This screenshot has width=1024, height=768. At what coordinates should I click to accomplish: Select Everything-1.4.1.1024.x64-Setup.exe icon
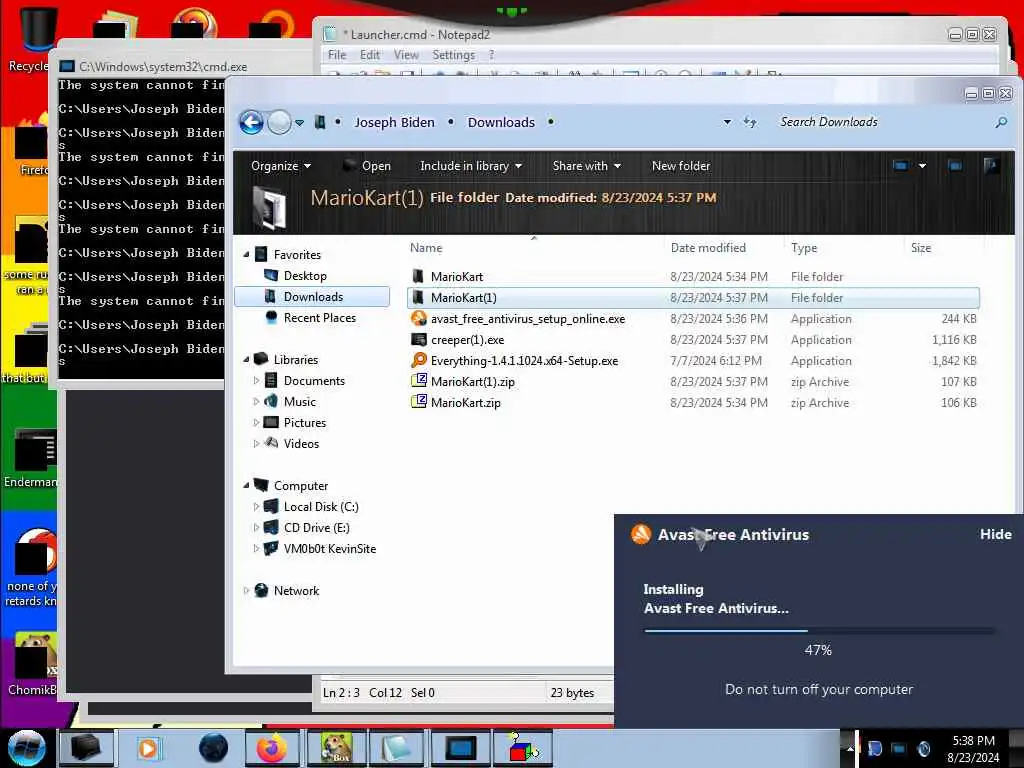pos(418,360)
